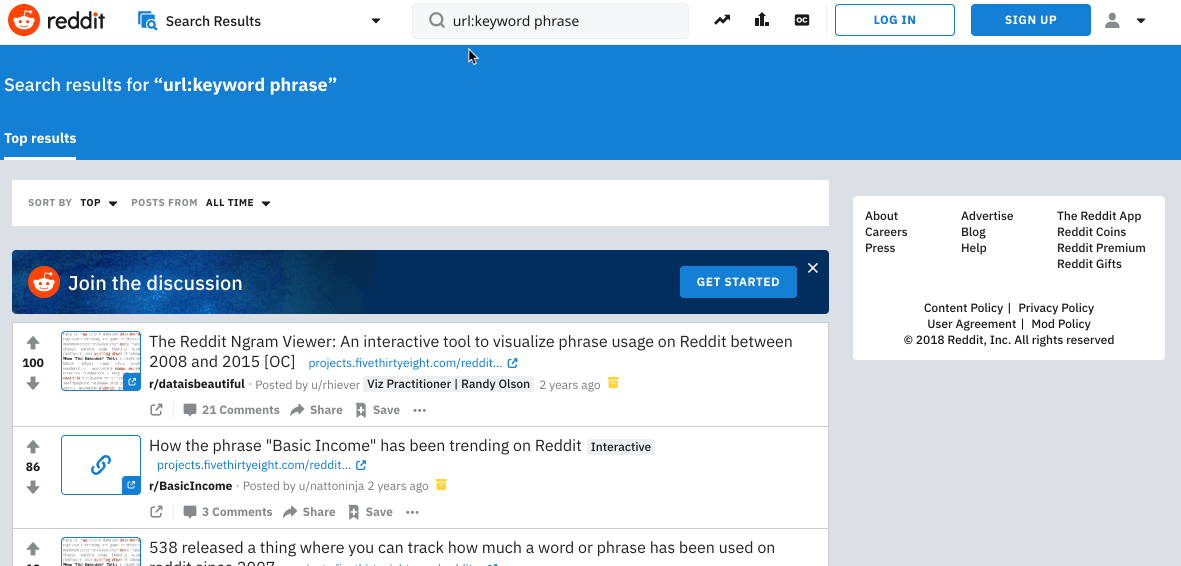Viewport: 1181px width, 566px height.
Task: Click expand link icon on the Ngram Viewer post
Action: click(x=156, y=410)
